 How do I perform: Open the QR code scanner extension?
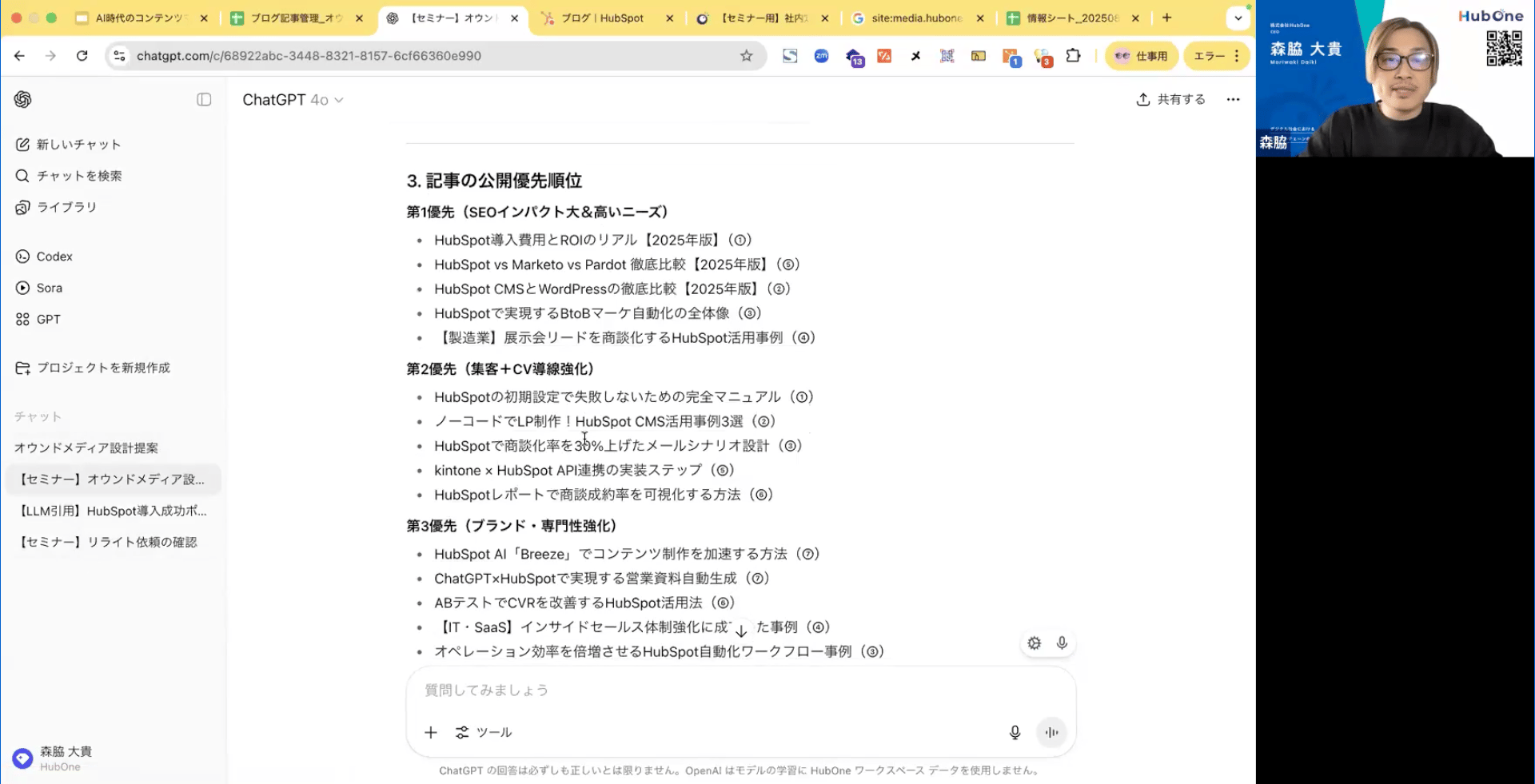pos(947,56)
